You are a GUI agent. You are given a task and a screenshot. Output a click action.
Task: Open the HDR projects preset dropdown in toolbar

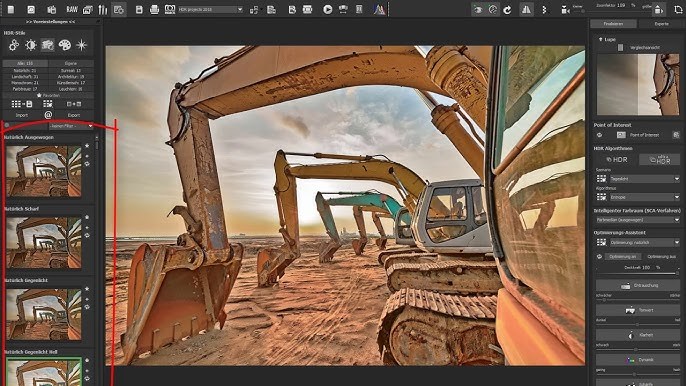[x=210, y=9]
